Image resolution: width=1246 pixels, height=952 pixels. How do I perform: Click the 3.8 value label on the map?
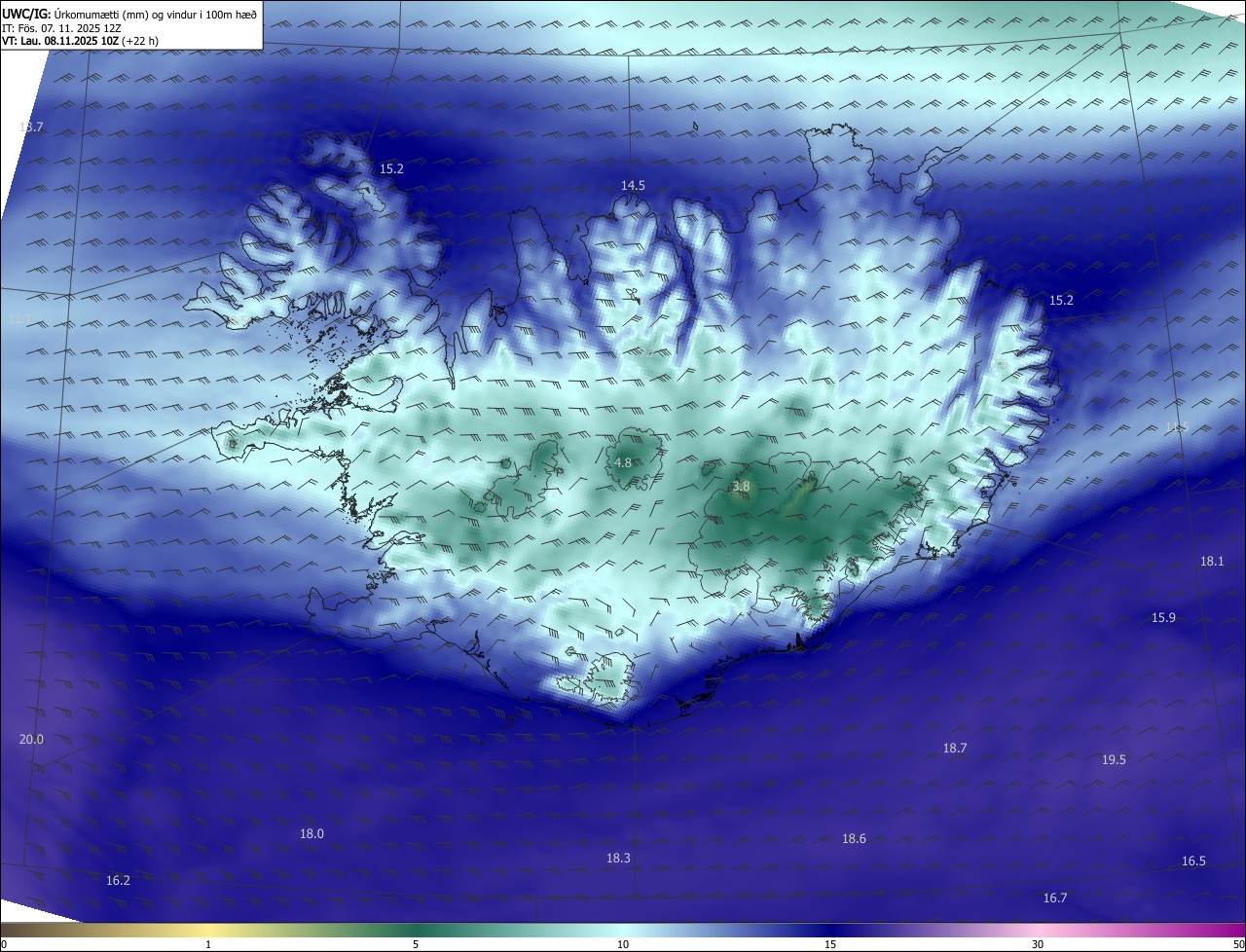tap(741, 486)
